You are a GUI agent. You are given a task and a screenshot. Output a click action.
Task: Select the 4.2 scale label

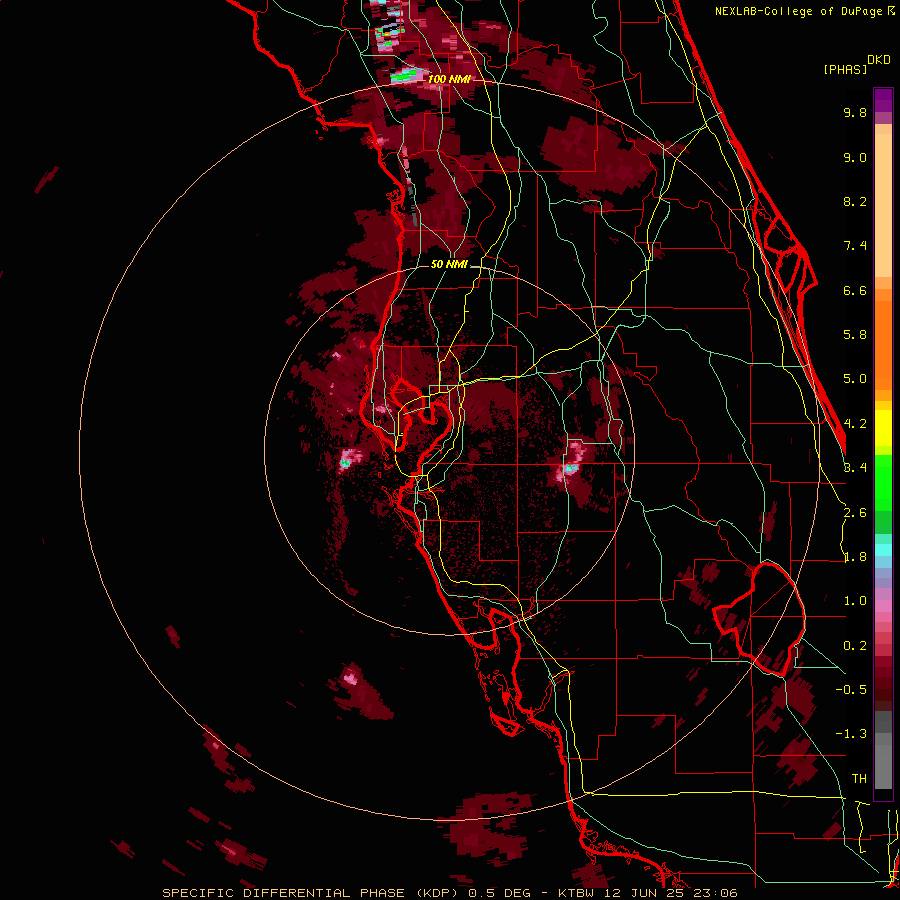[x=855, y=424]
